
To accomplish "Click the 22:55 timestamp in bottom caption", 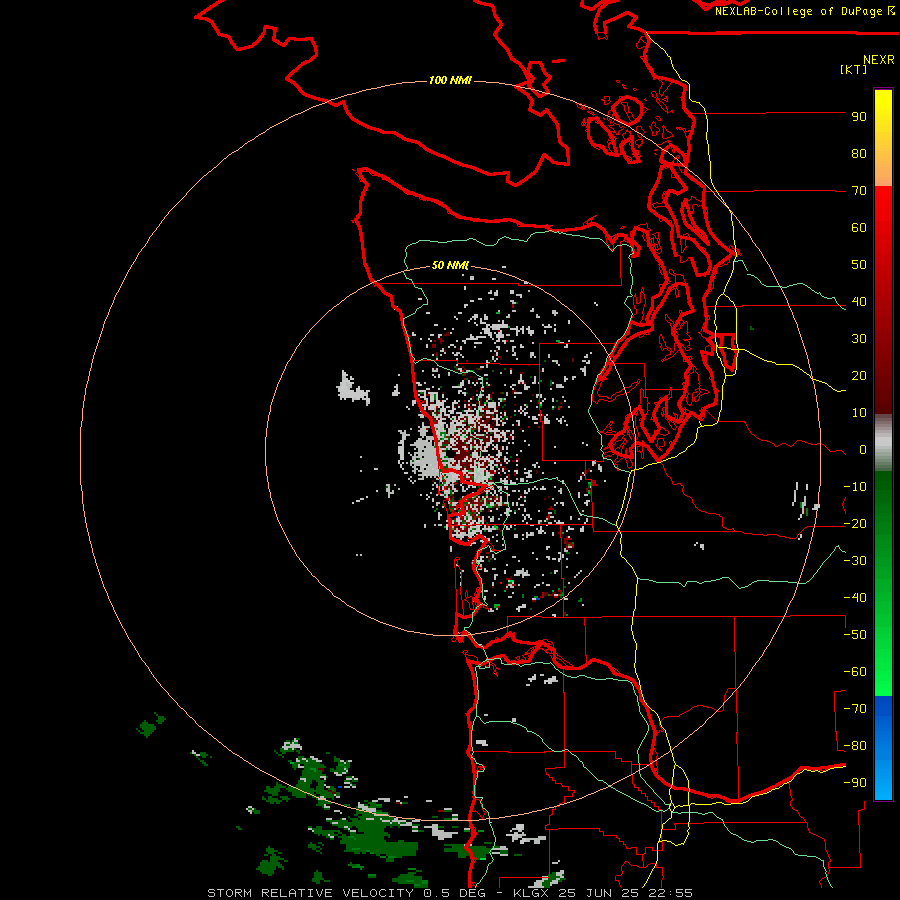I will (x=670, y=893).
